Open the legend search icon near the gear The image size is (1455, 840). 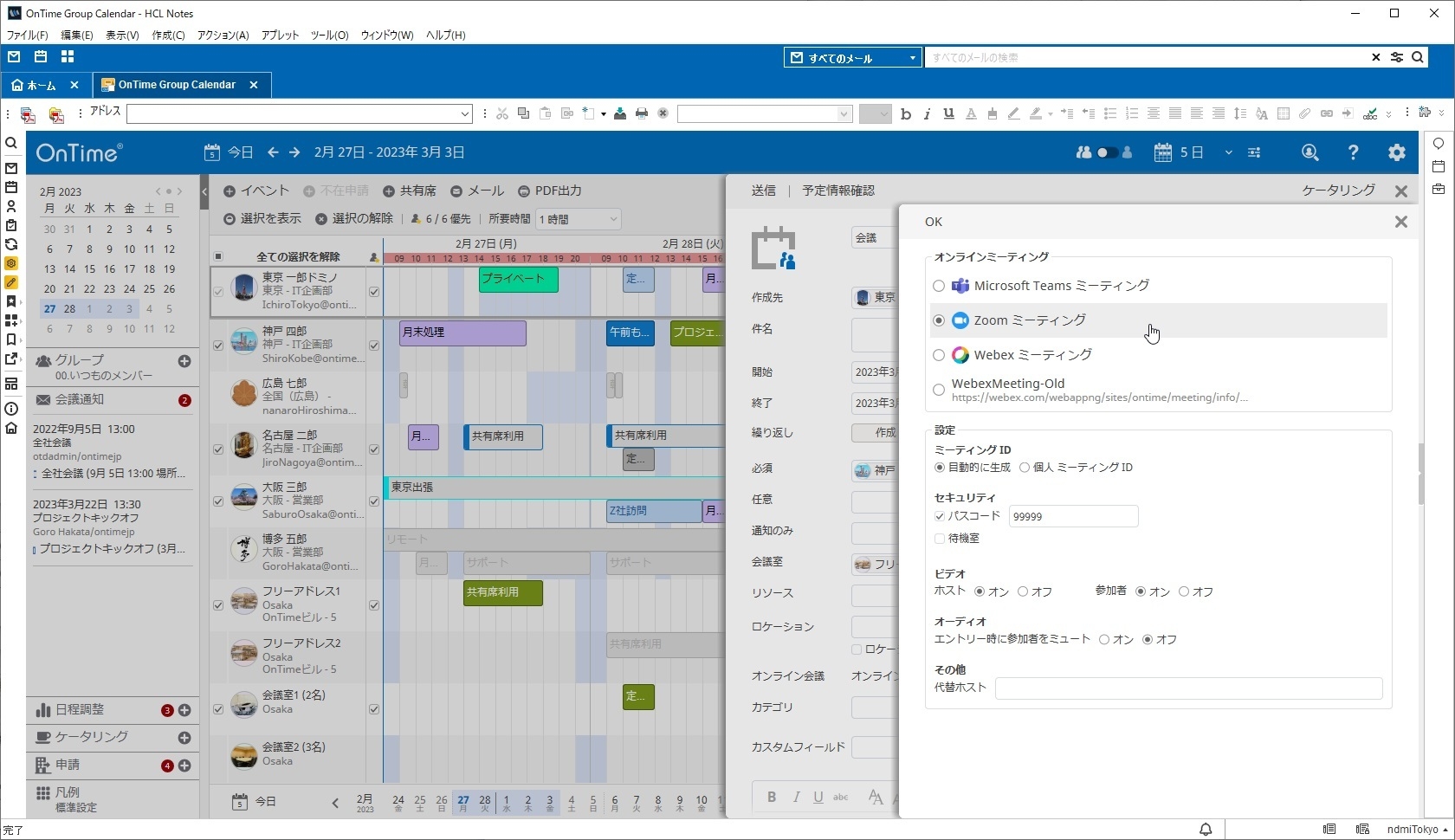click(x=1310, y=152)
